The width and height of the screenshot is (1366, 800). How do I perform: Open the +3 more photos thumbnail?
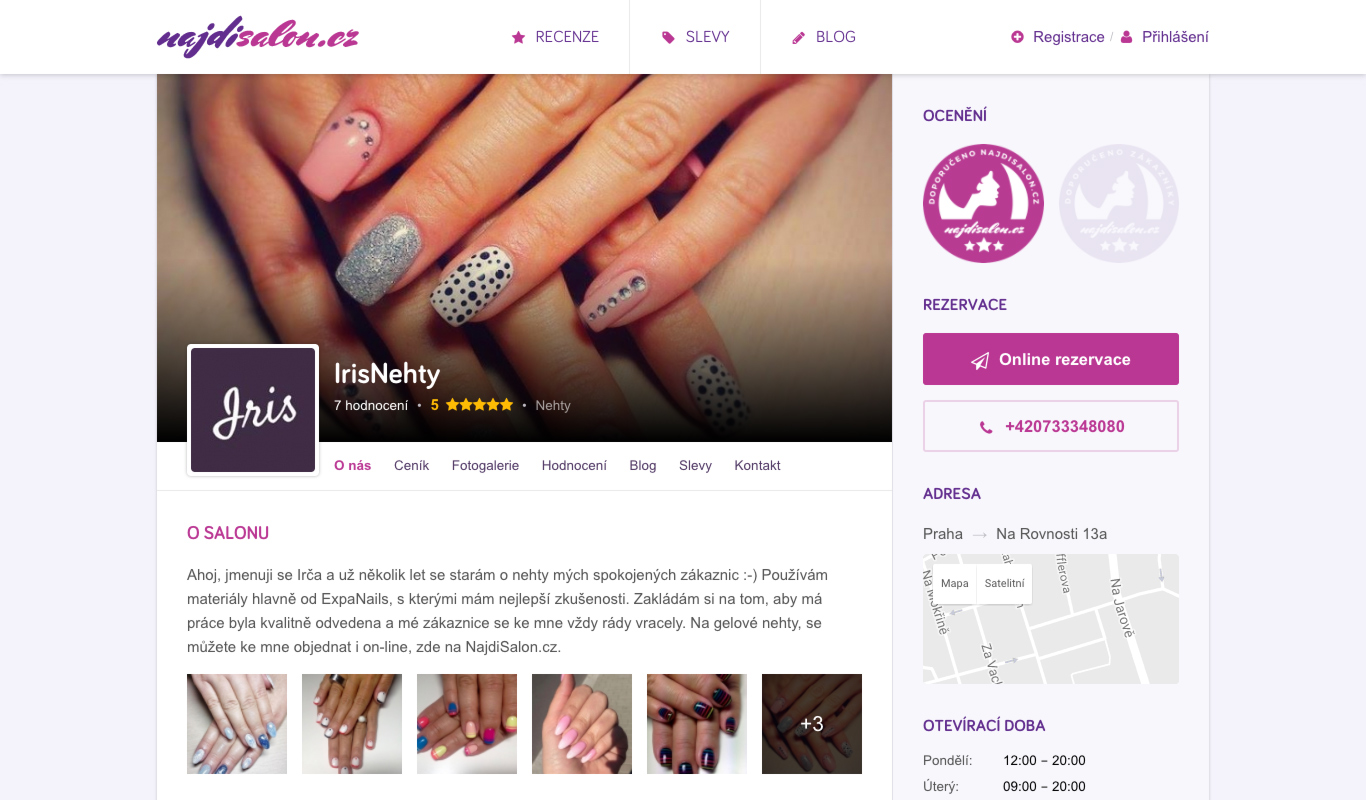pos(812,724)
